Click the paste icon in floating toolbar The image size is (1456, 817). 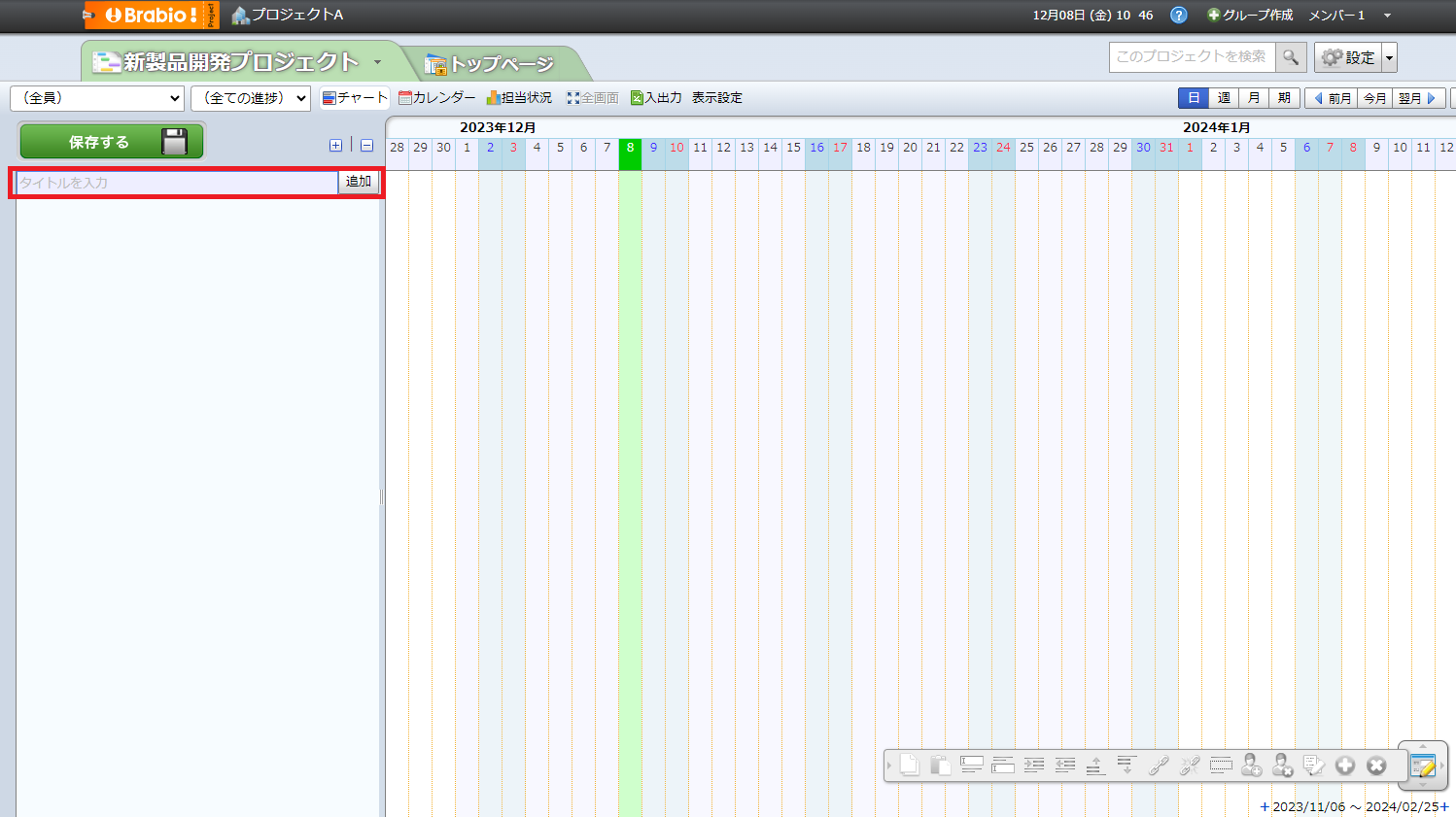coord(940,766)
